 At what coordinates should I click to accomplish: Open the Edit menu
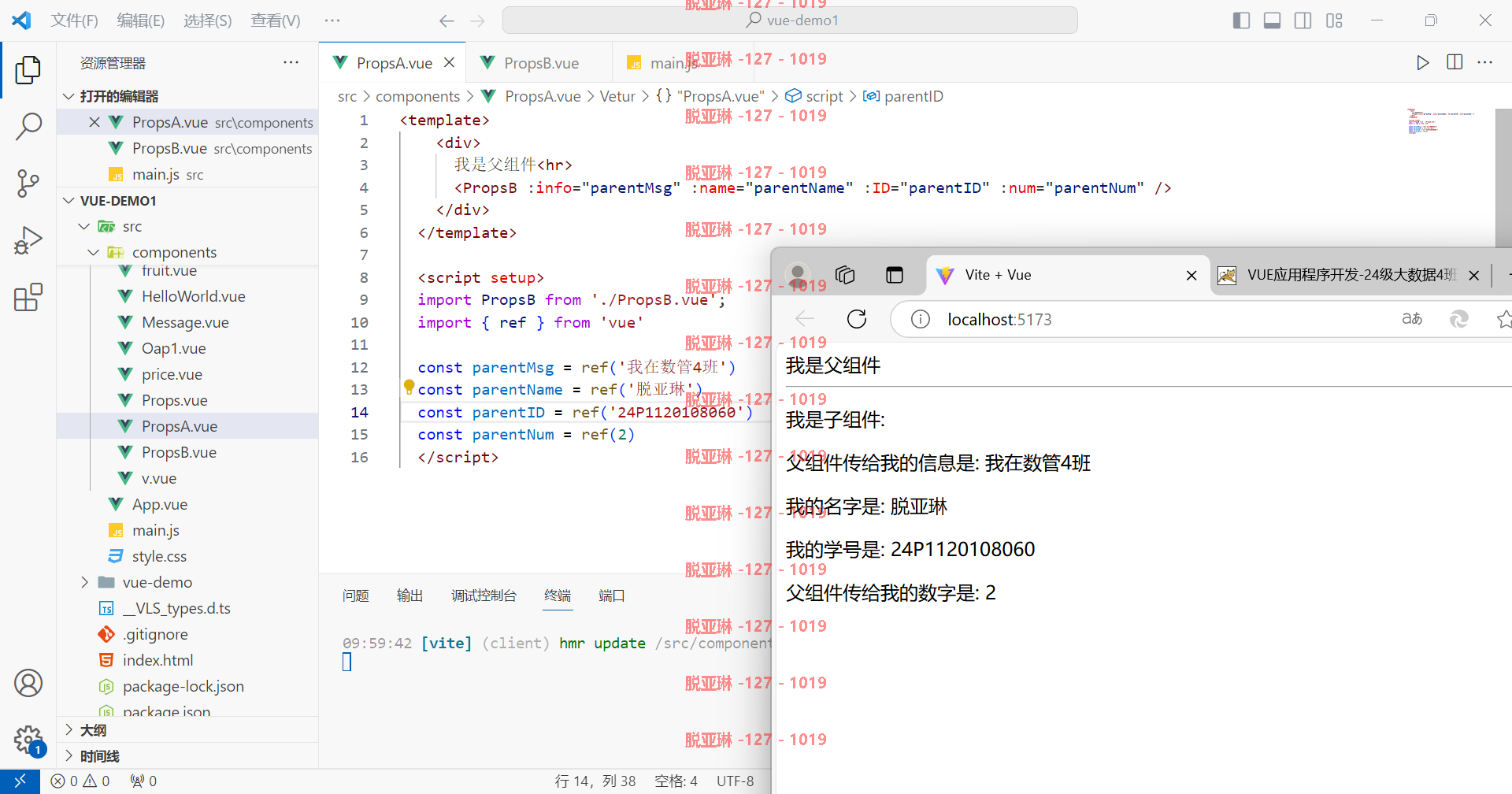coord(141,21)
